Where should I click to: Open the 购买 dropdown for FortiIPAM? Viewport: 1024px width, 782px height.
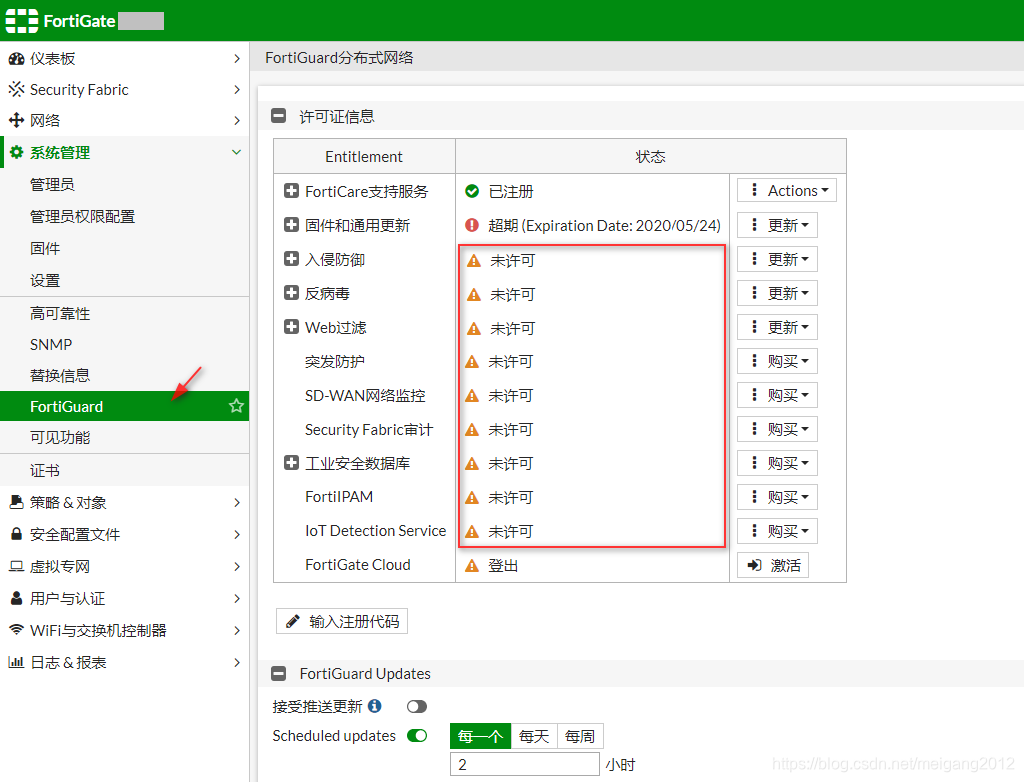point(777,497)
